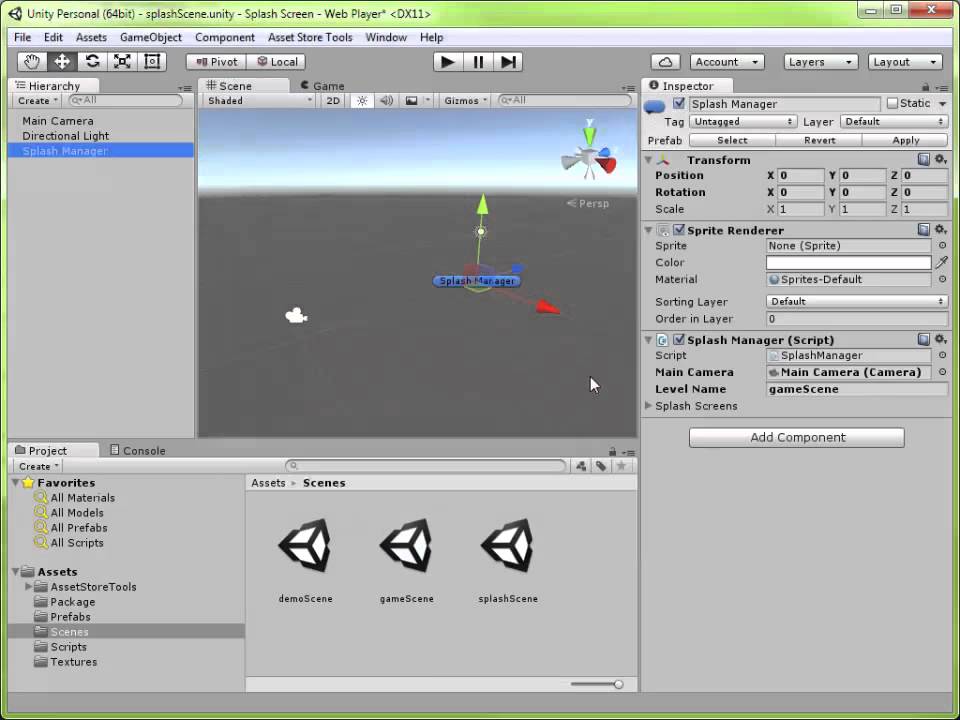Open the Asset Store Tools menu

[310, 37]
